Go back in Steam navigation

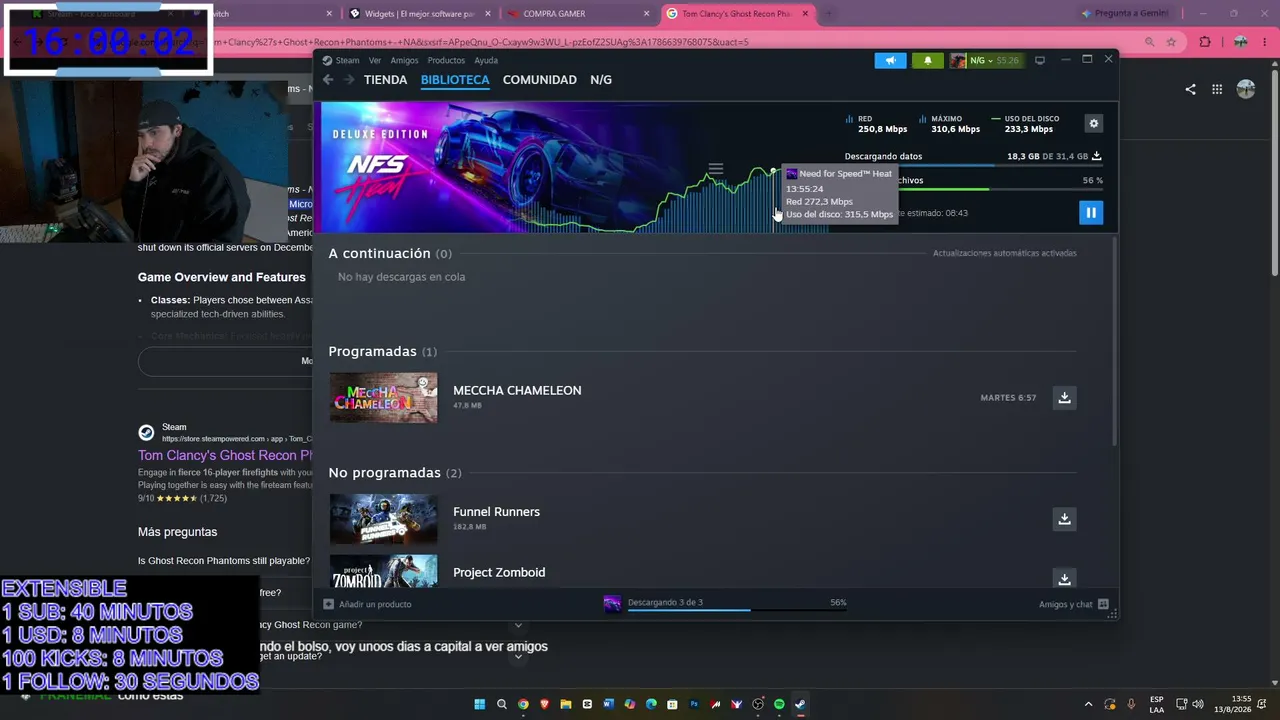point(328,80)
